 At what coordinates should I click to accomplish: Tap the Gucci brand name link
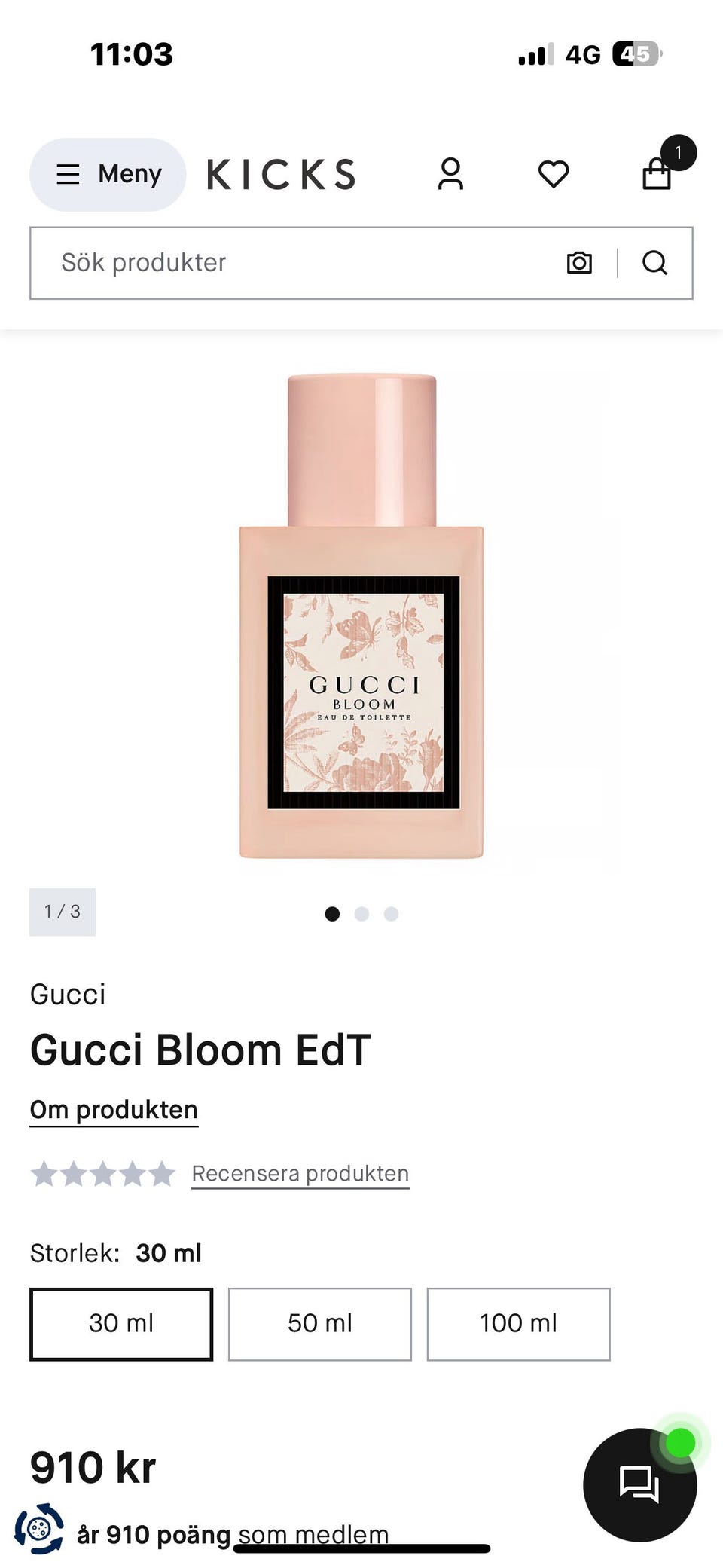[68, 994]
